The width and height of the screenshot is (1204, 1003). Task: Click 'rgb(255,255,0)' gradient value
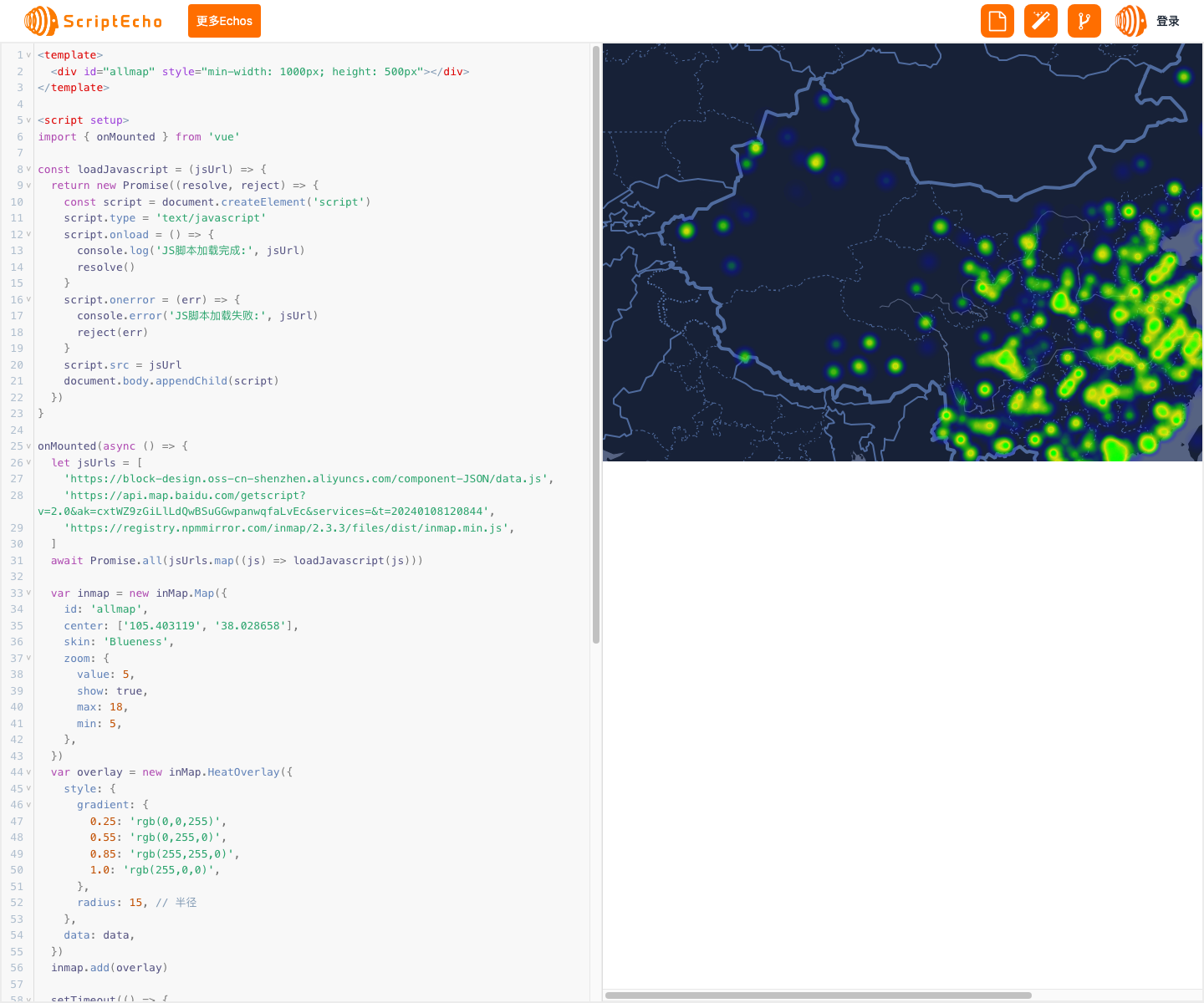coord(181,854)
